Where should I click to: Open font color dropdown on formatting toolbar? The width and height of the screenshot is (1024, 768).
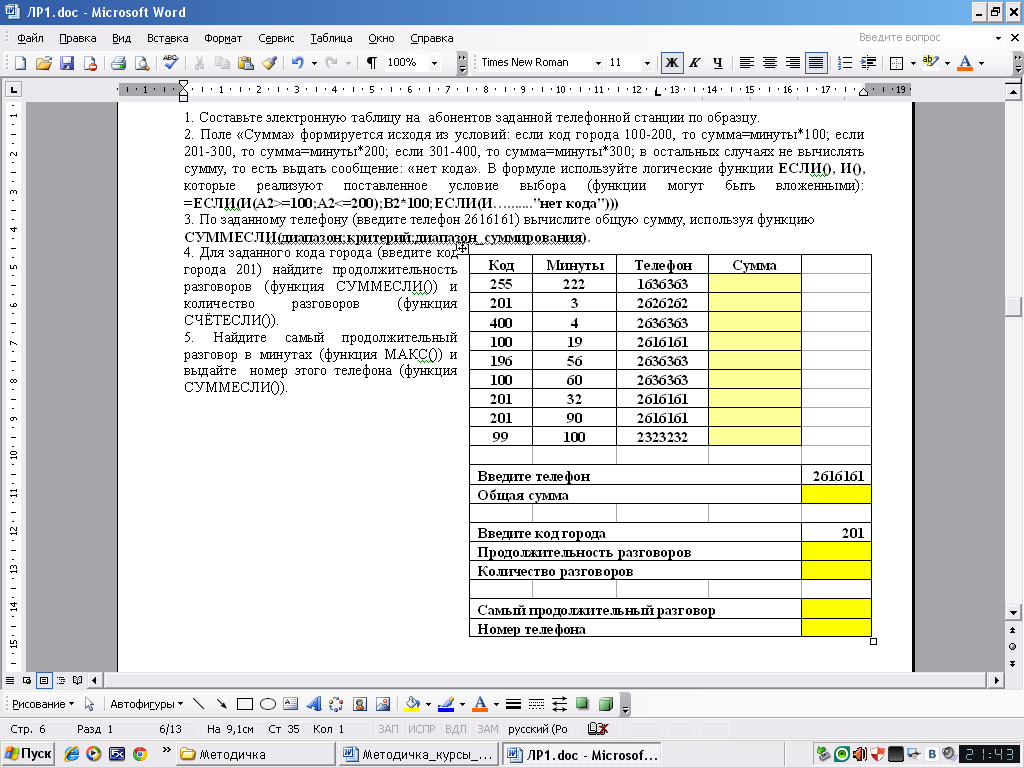pos(982,63)
